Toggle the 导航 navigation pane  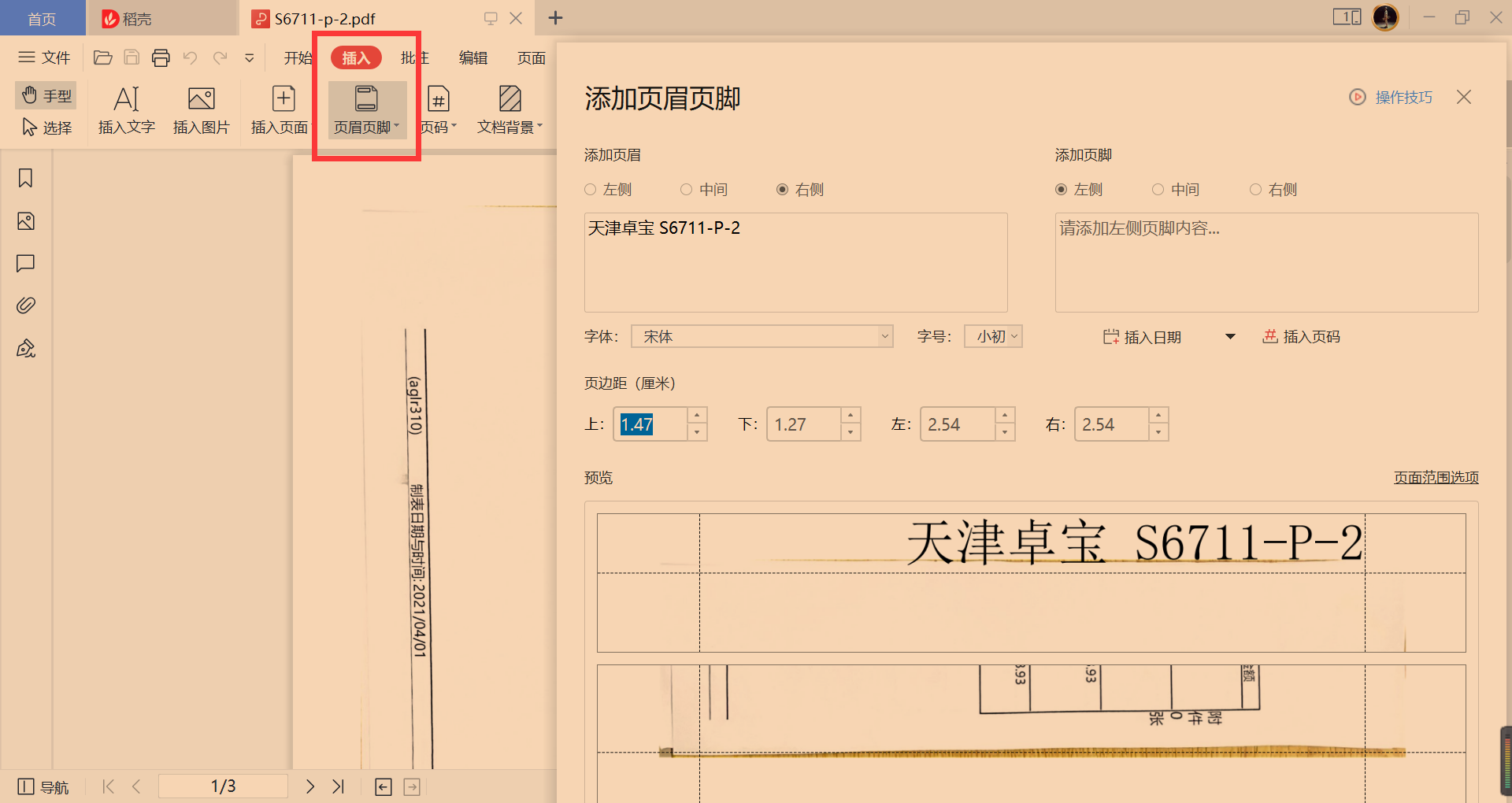click(x=43, y=786)
